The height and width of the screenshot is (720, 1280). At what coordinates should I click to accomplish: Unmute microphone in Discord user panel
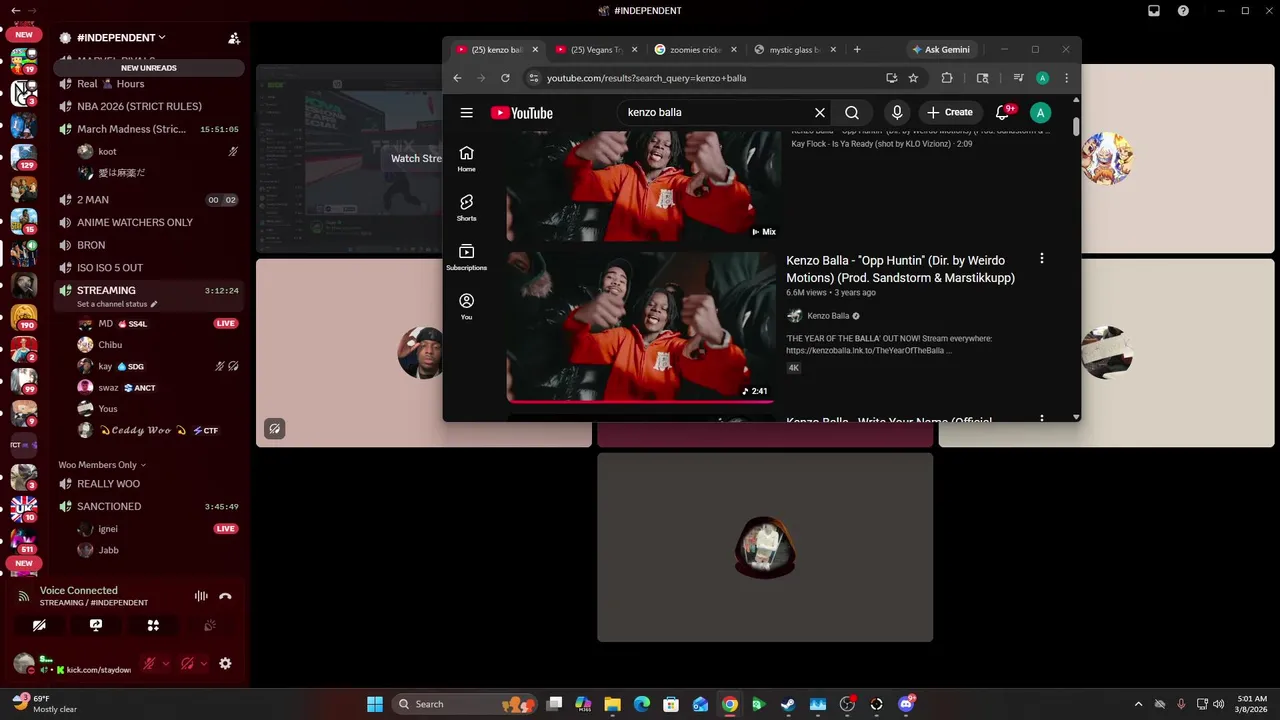coord(149,663)
